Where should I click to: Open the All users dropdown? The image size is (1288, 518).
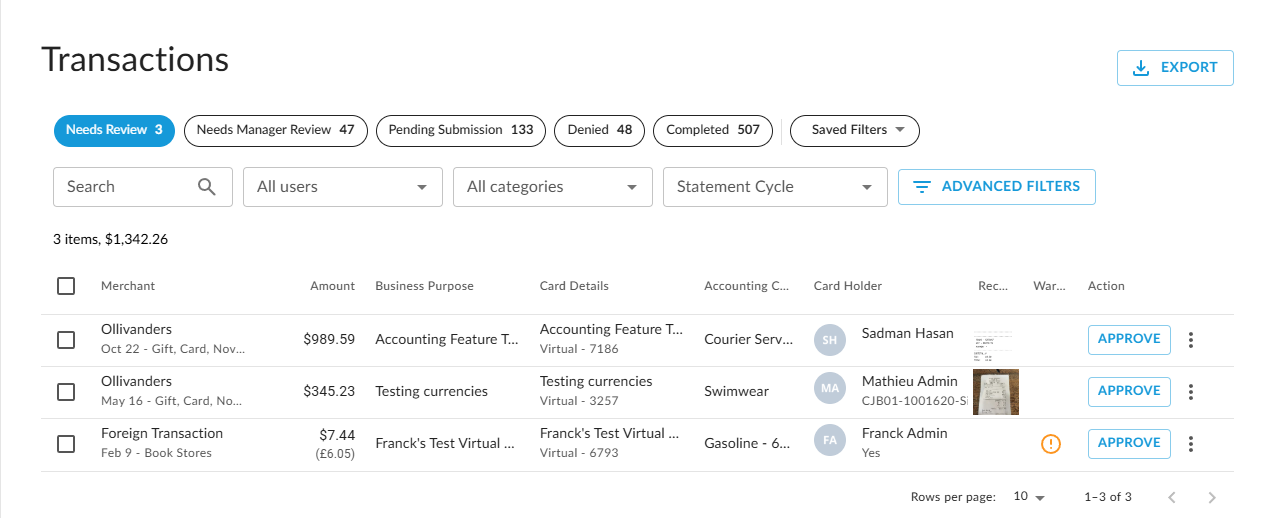[x=342, y=187]
